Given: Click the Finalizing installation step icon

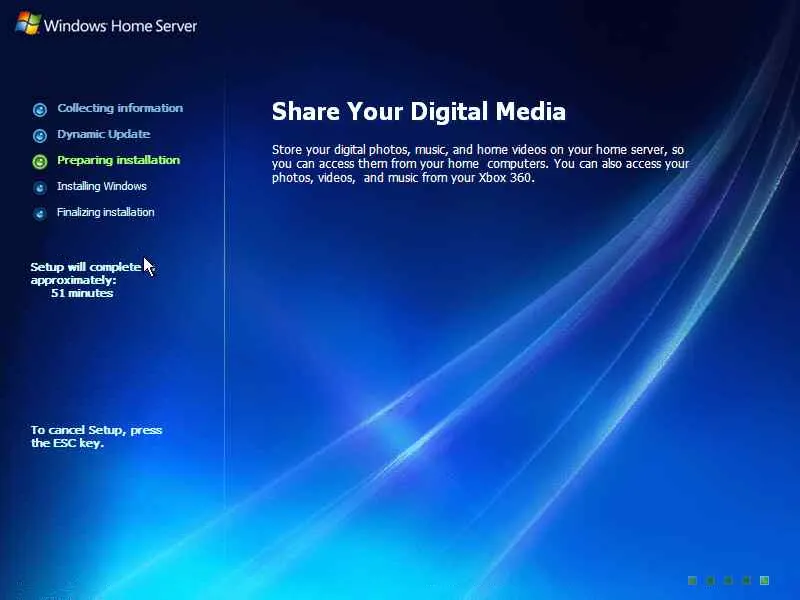Looking at the screenshot, I should 40,213.
